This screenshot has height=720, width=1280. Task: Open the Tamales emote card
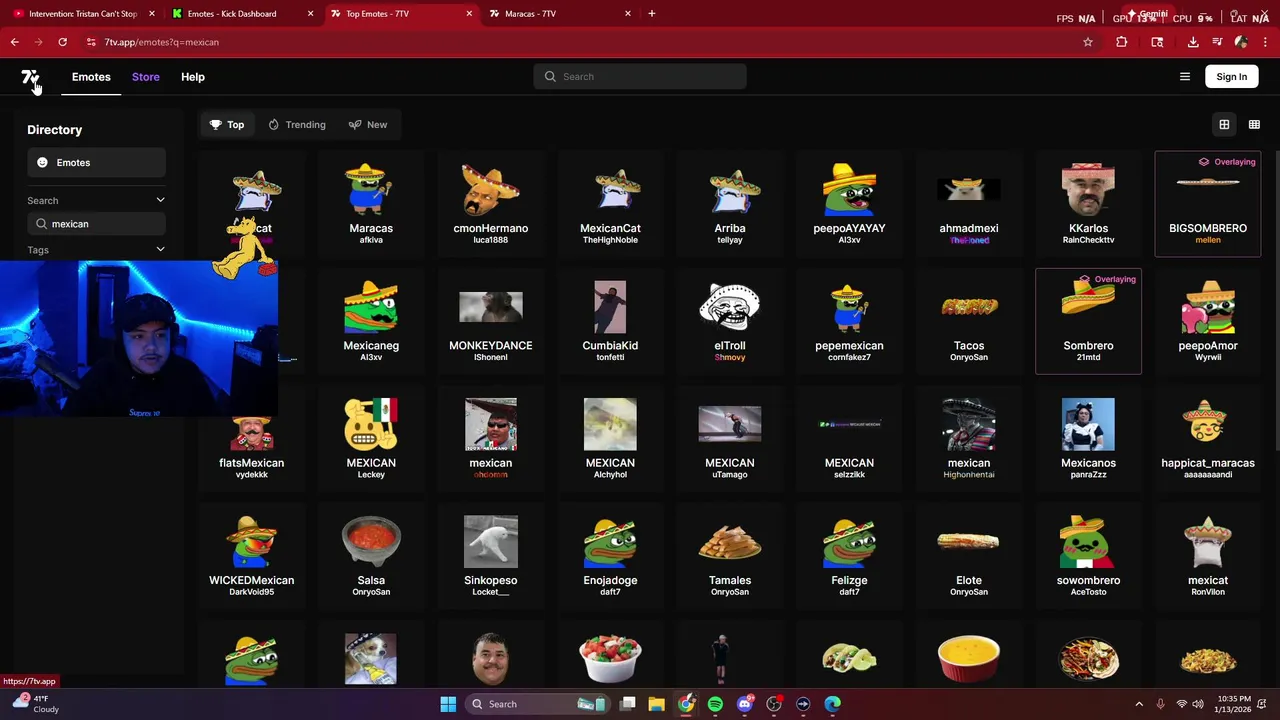click(x=730, y=556)
